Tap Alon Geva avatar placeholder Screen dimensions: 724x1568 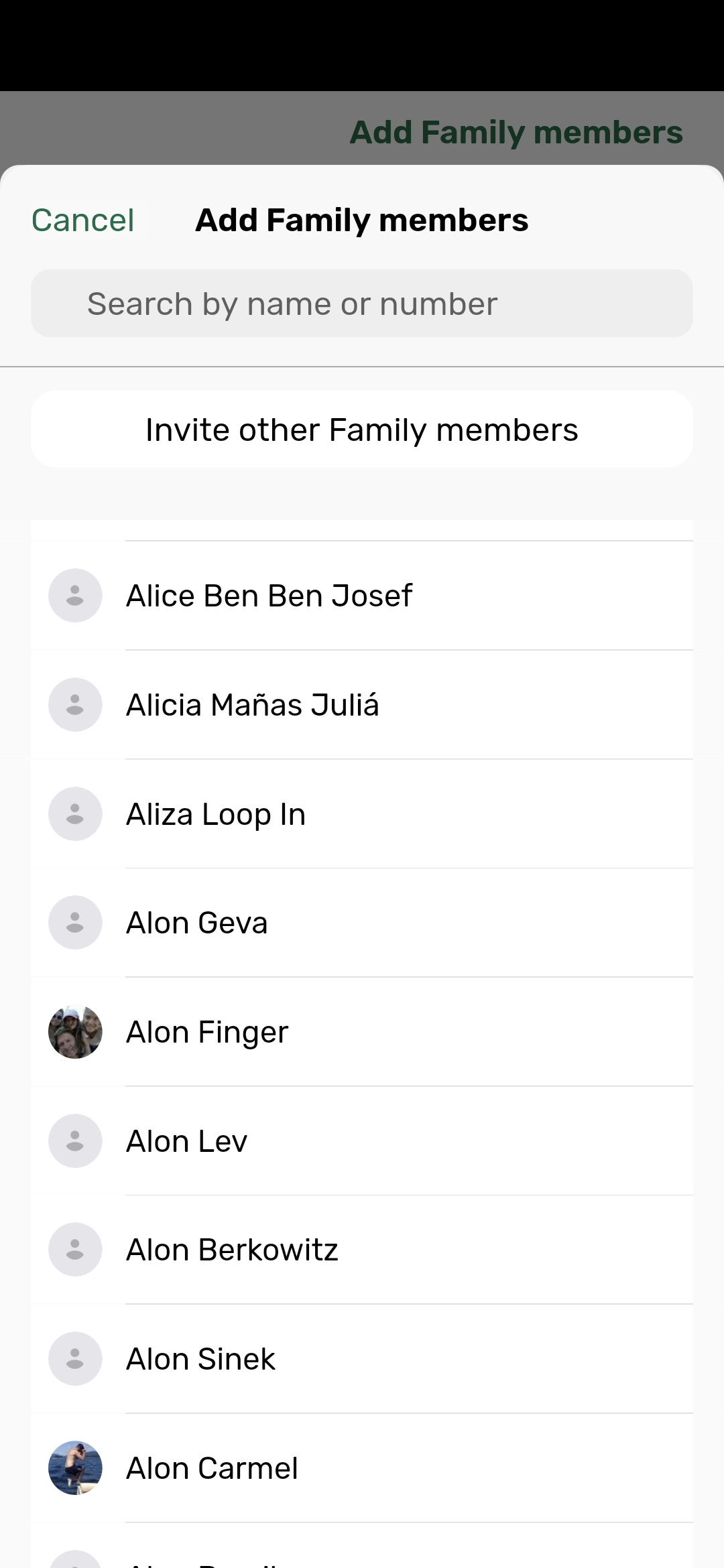75,923
